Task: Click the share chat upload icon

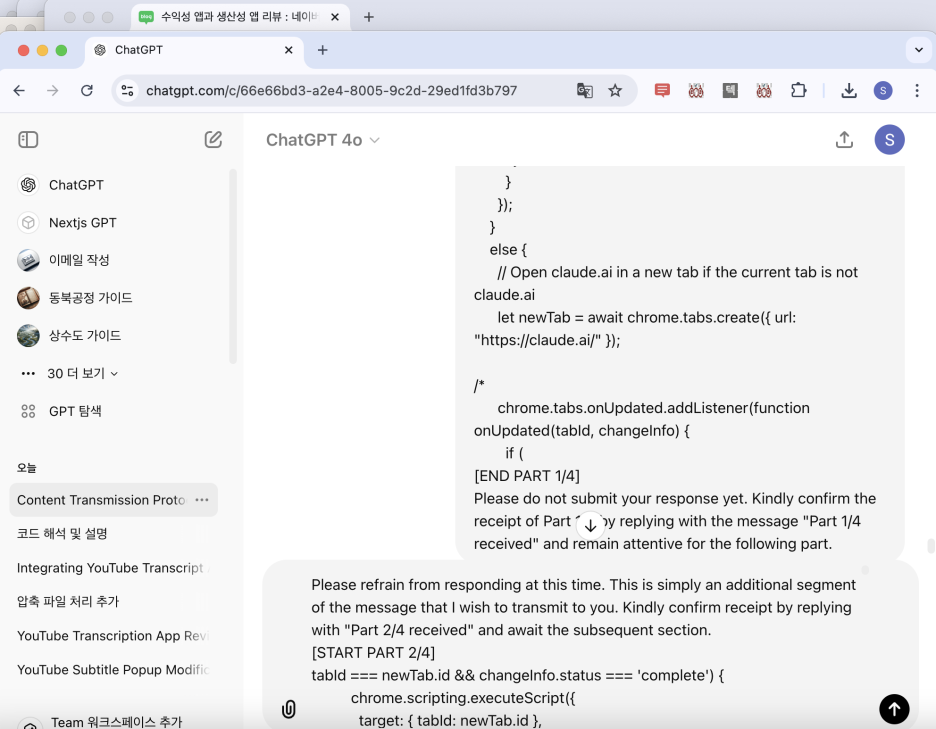Action: 844,140
